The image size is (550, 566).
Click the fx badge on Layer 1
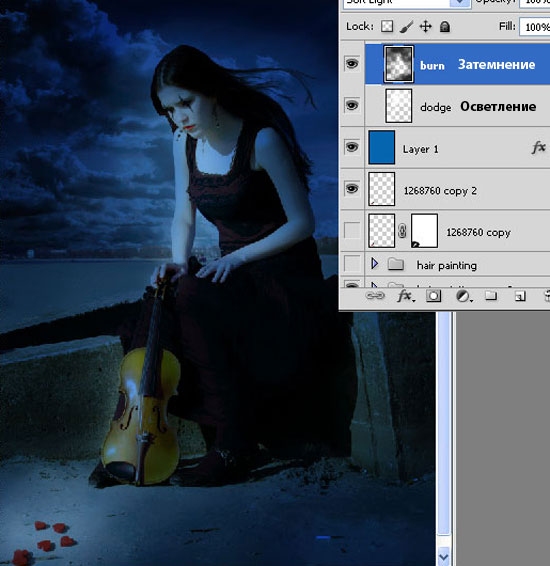click(539, 148)
